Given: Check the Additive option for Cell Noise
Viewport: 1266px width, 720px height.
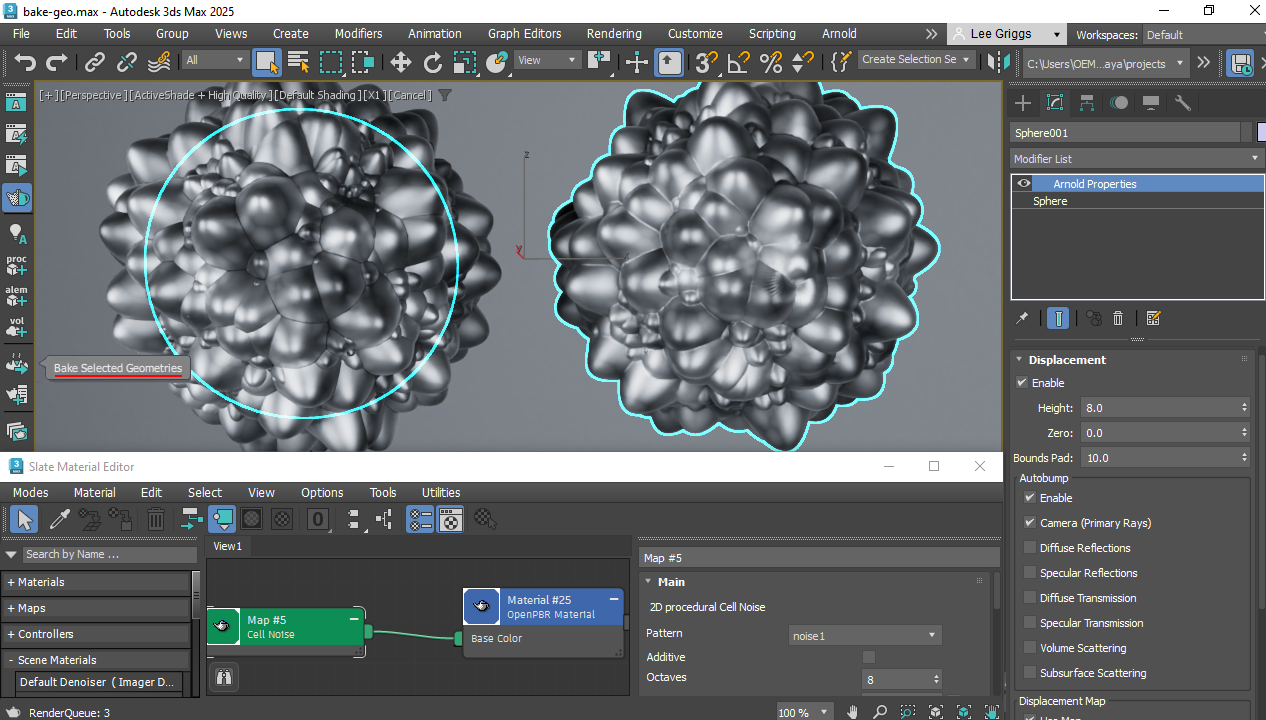Looking at the screenshot, I should point(868,657).
